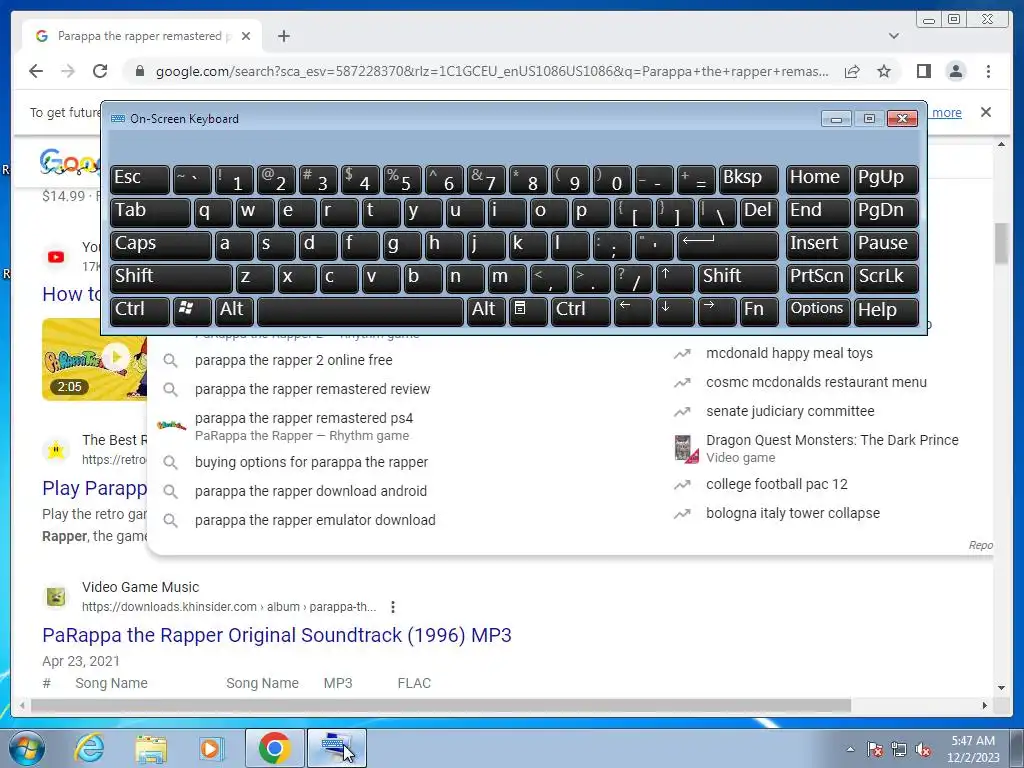Viewport: 1024px width, 768px height.
Task: Click the address bar URL
Action: (492, 71)
